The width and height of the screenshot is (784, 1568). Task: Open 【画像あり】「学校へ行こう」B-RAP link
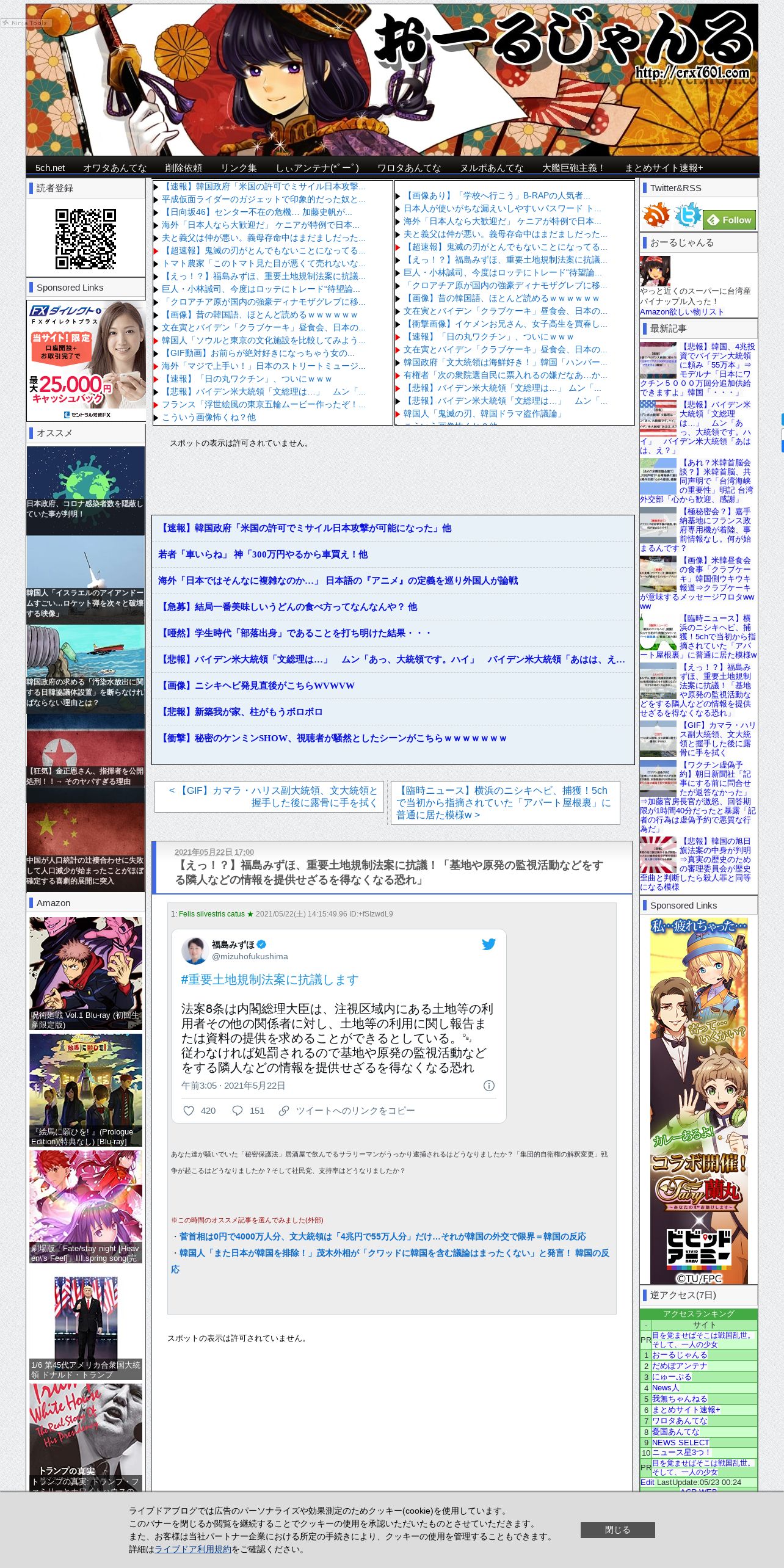(496, 195)
